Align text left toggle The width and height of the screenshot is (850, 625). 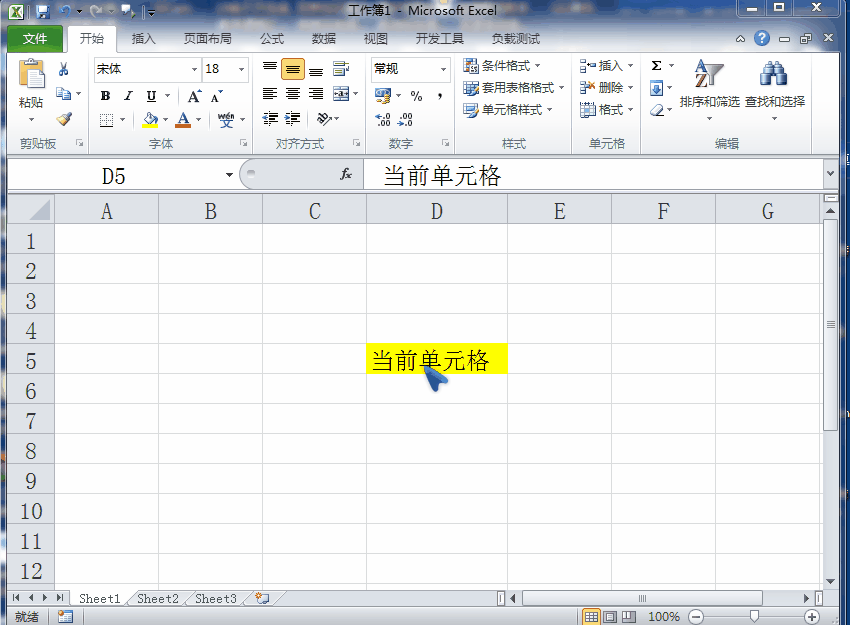point(270,94)
